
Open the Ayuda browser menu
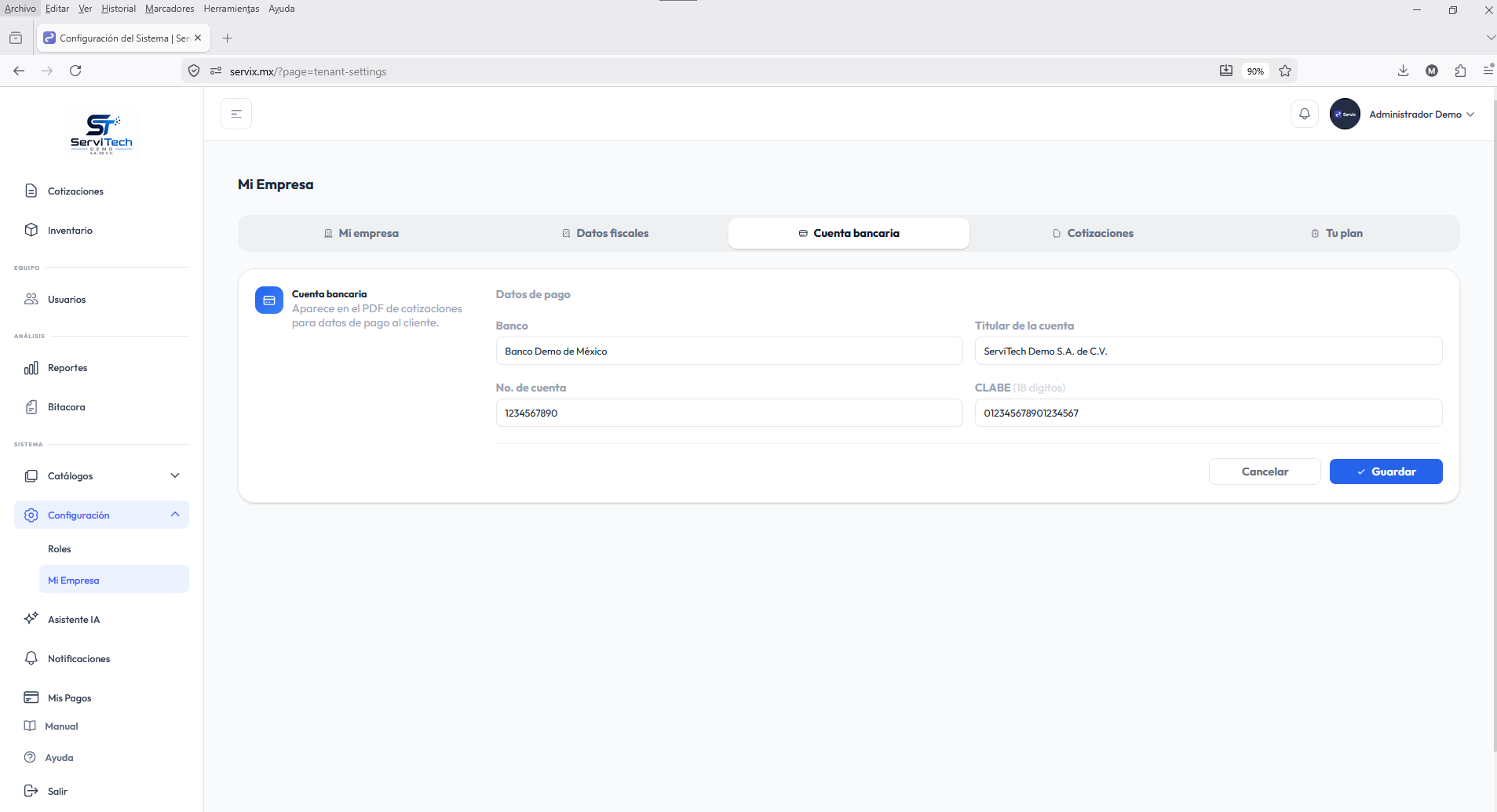coord(282,9)
